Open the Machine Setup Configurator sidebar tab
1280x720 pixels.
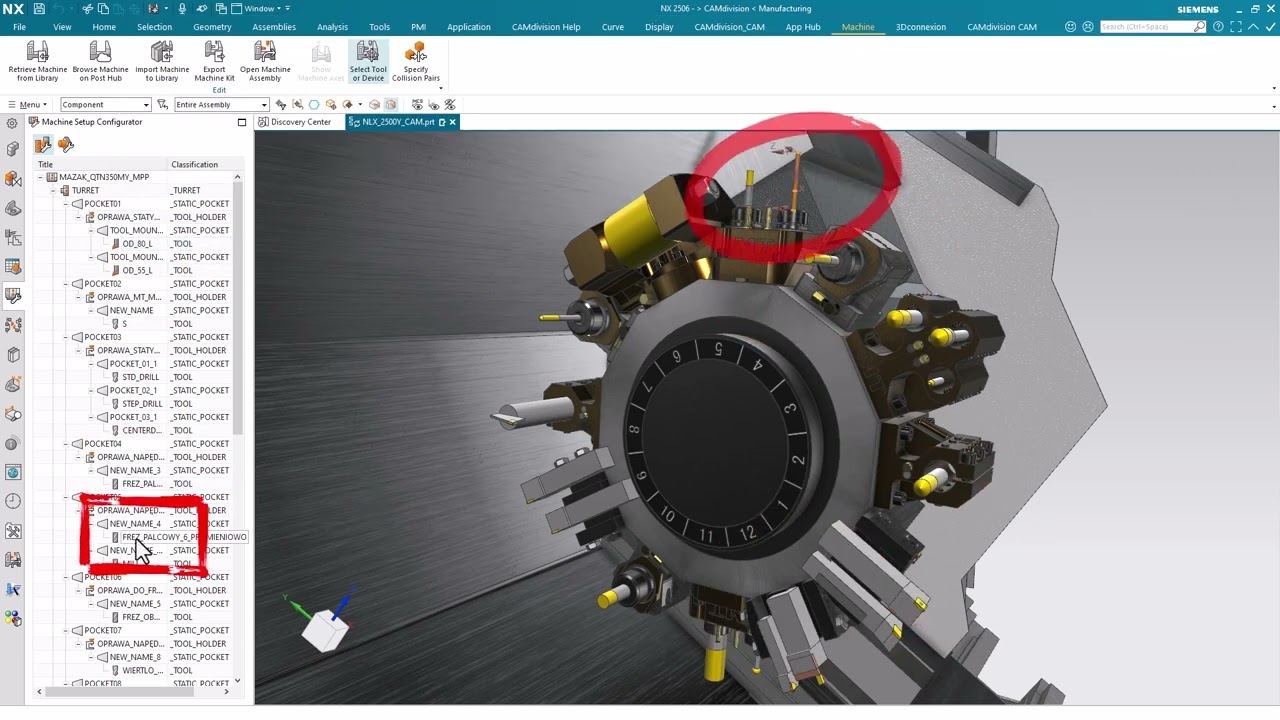tap(13, 296)
